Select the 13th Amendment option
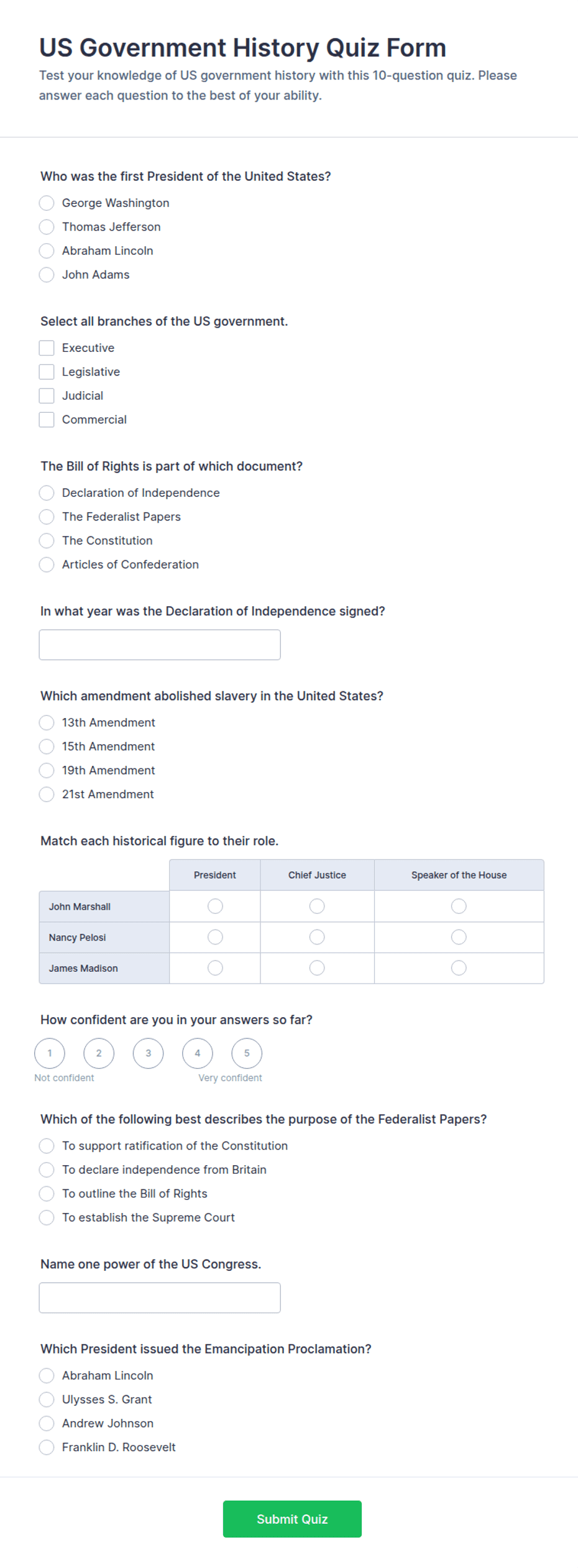 point(47,722)
